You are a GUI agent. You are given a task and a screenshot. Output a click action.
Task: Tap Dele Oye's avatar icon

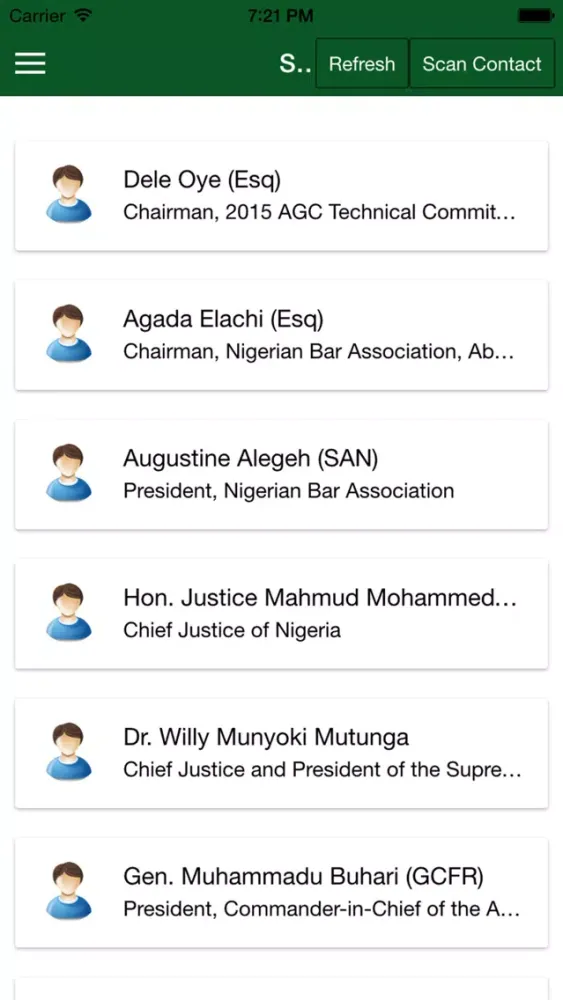68,194
